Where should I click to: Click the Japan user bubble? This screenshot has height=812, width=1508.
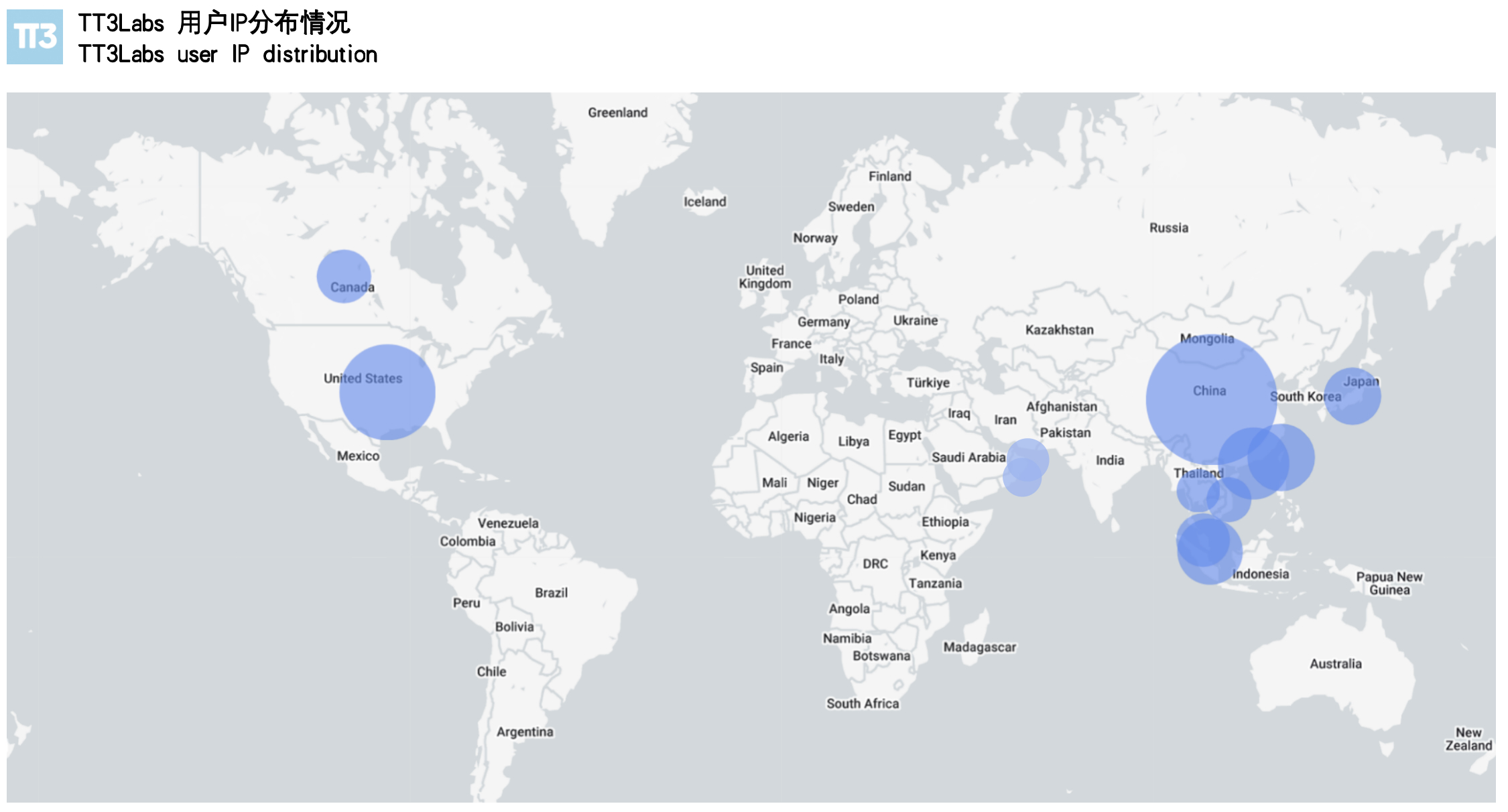tap(1353, 396)
